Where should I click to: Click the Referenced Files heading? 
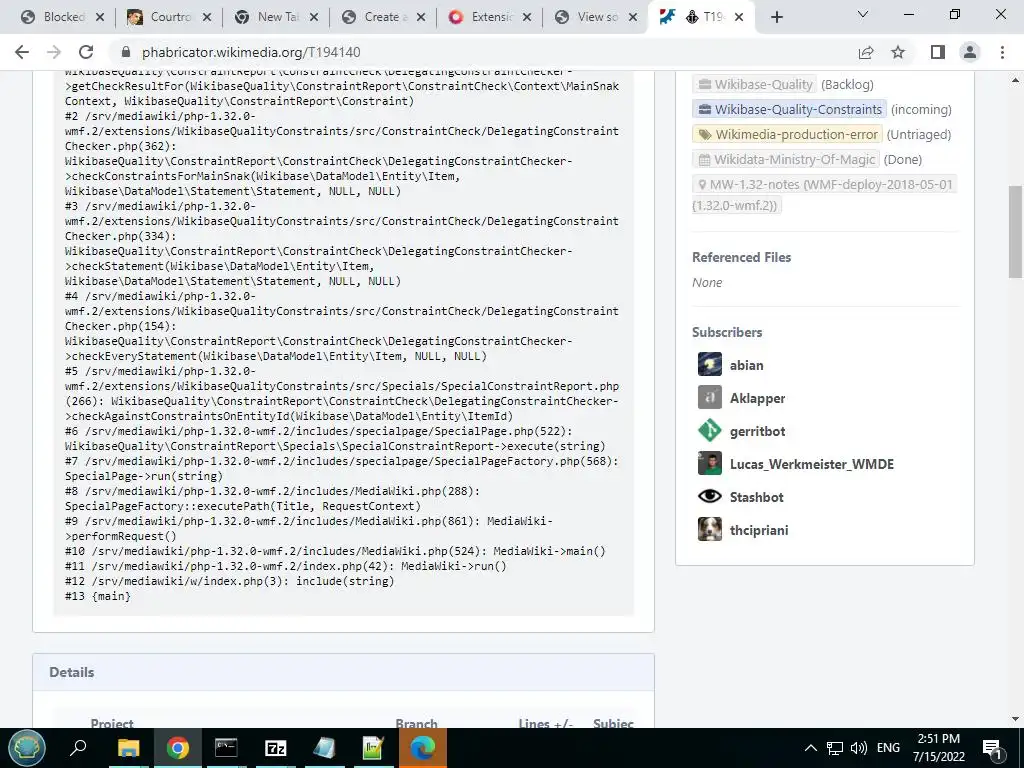click(741, 257)
